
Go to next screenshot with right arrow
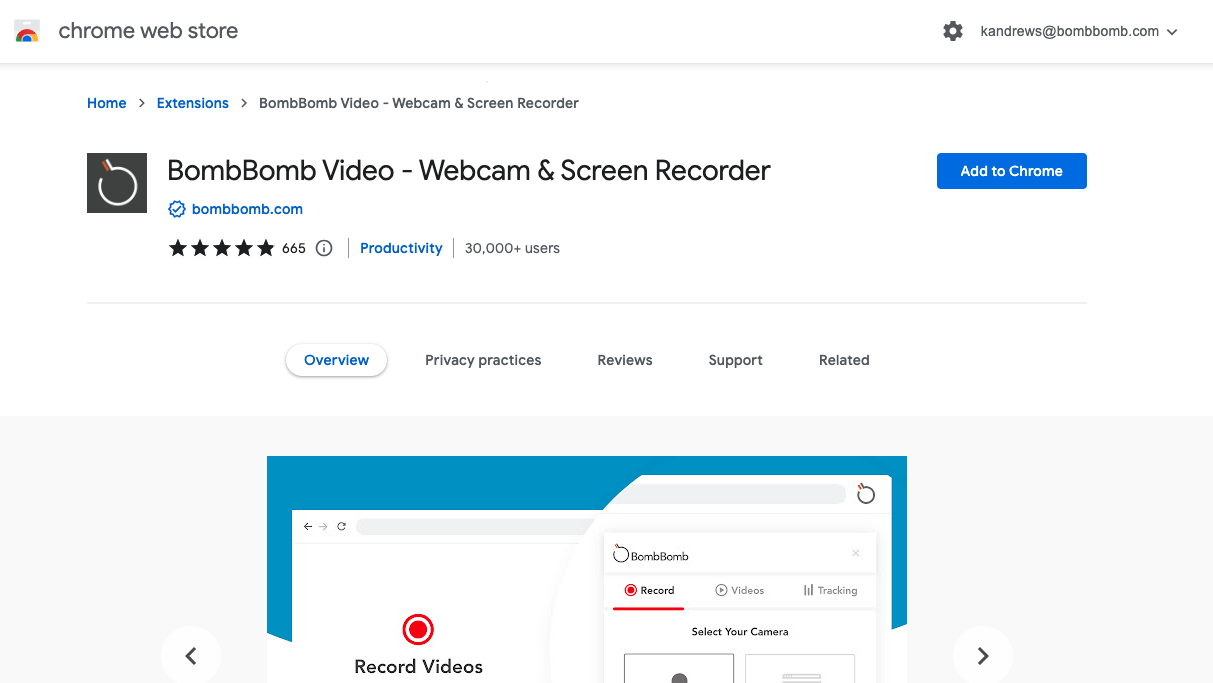983,656
